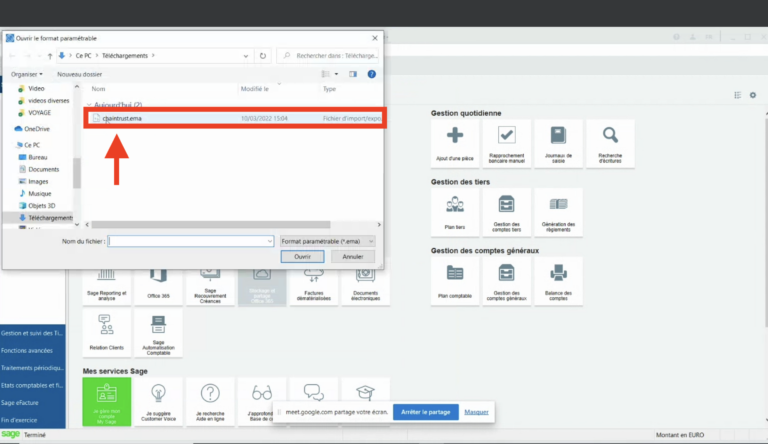The image size is (768, 444).
Task: Click the settings gear in Sage window
Action: click(753, 95)
